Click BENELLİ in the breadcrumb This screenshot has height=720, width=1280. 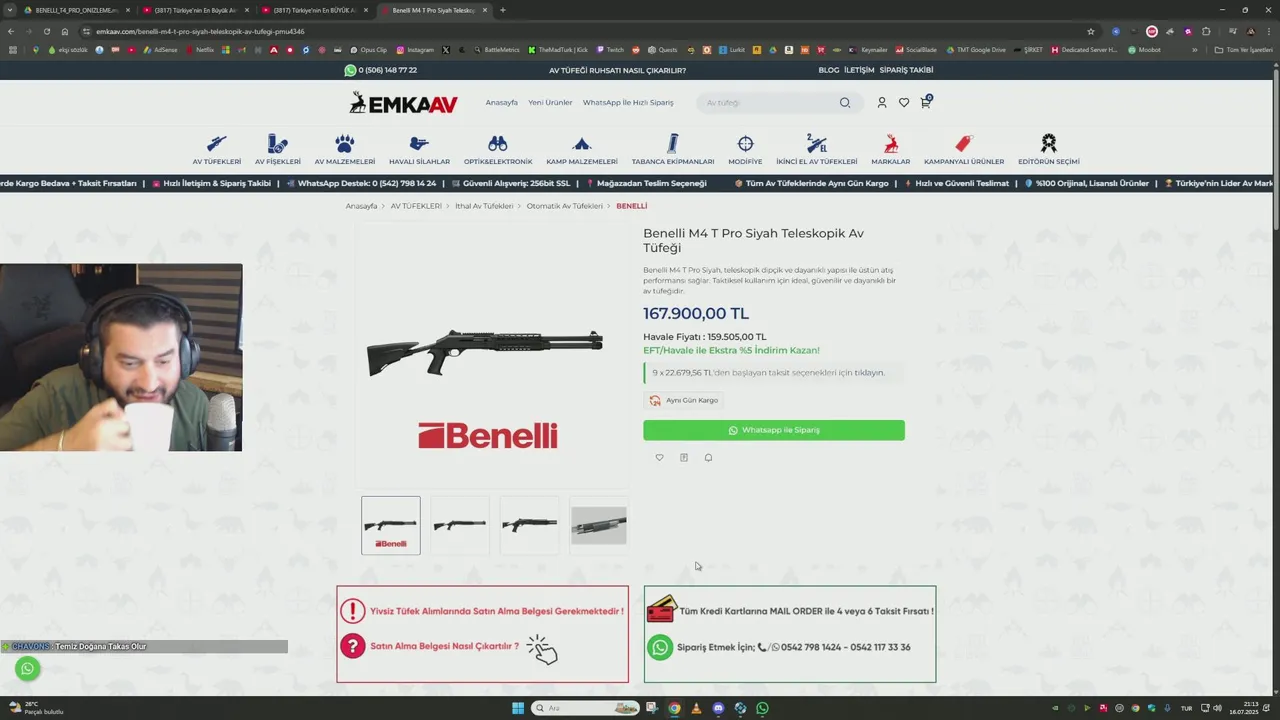coord(632,206)
